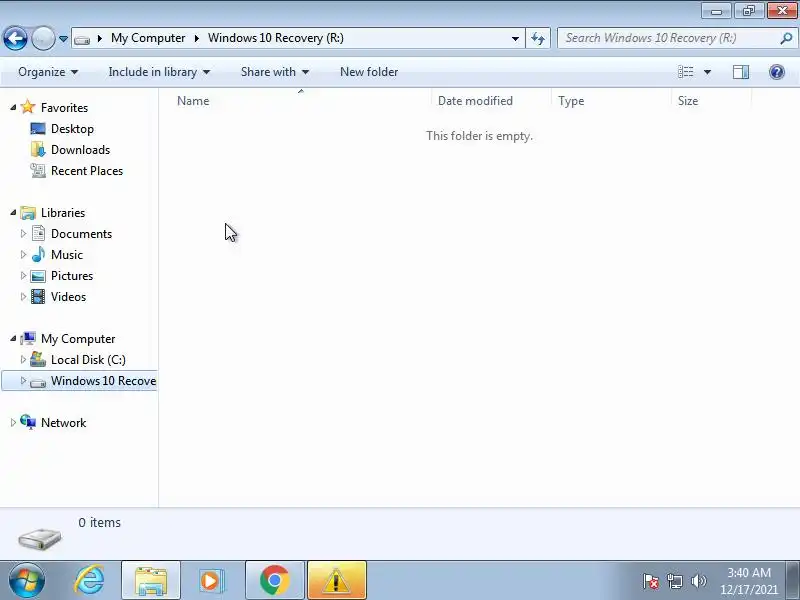Image resolution: width=800 pixels, height=600 pixels.
Task: Collapse the Libraries group
Action: [13, 212]
